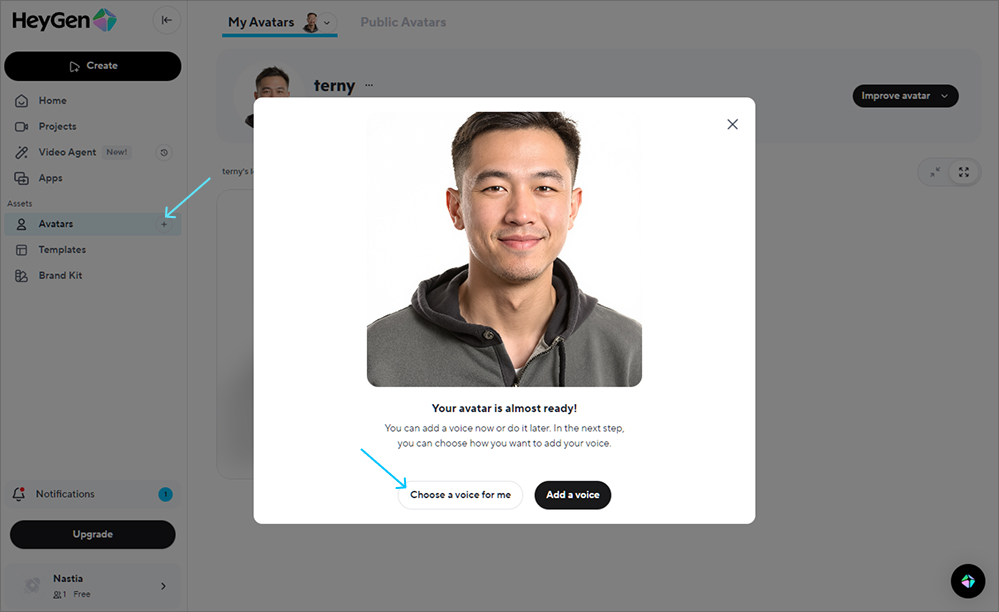
Task: Click the plus icon next to Avatars
Action: (x=164, y=224)
